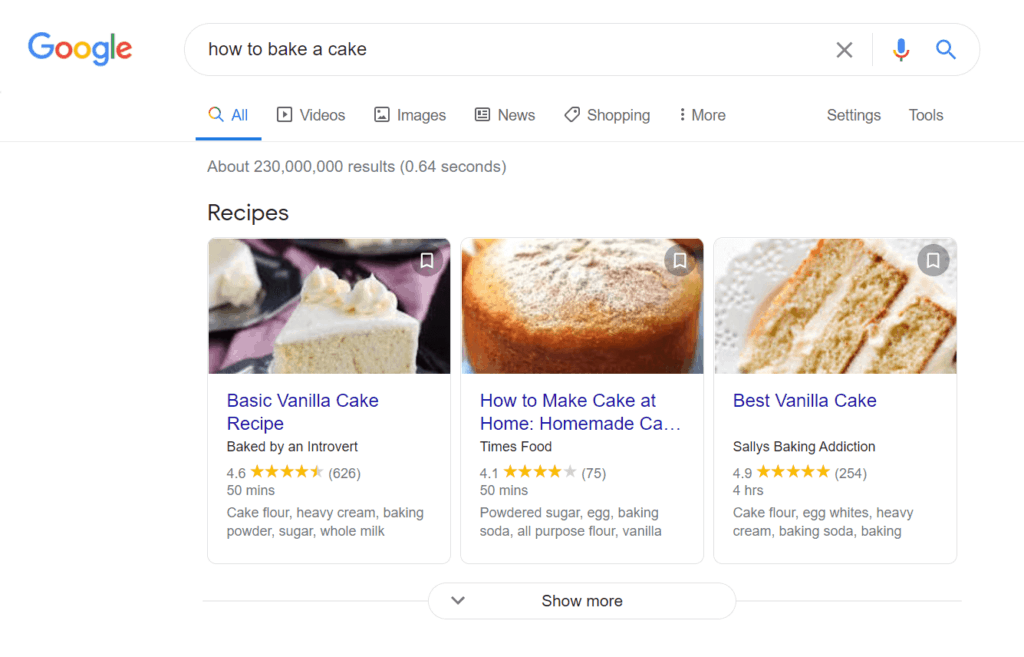The height and width of the screenshot is (657, 1024).
Task: Open the News results tab
Action: [505, 115]
